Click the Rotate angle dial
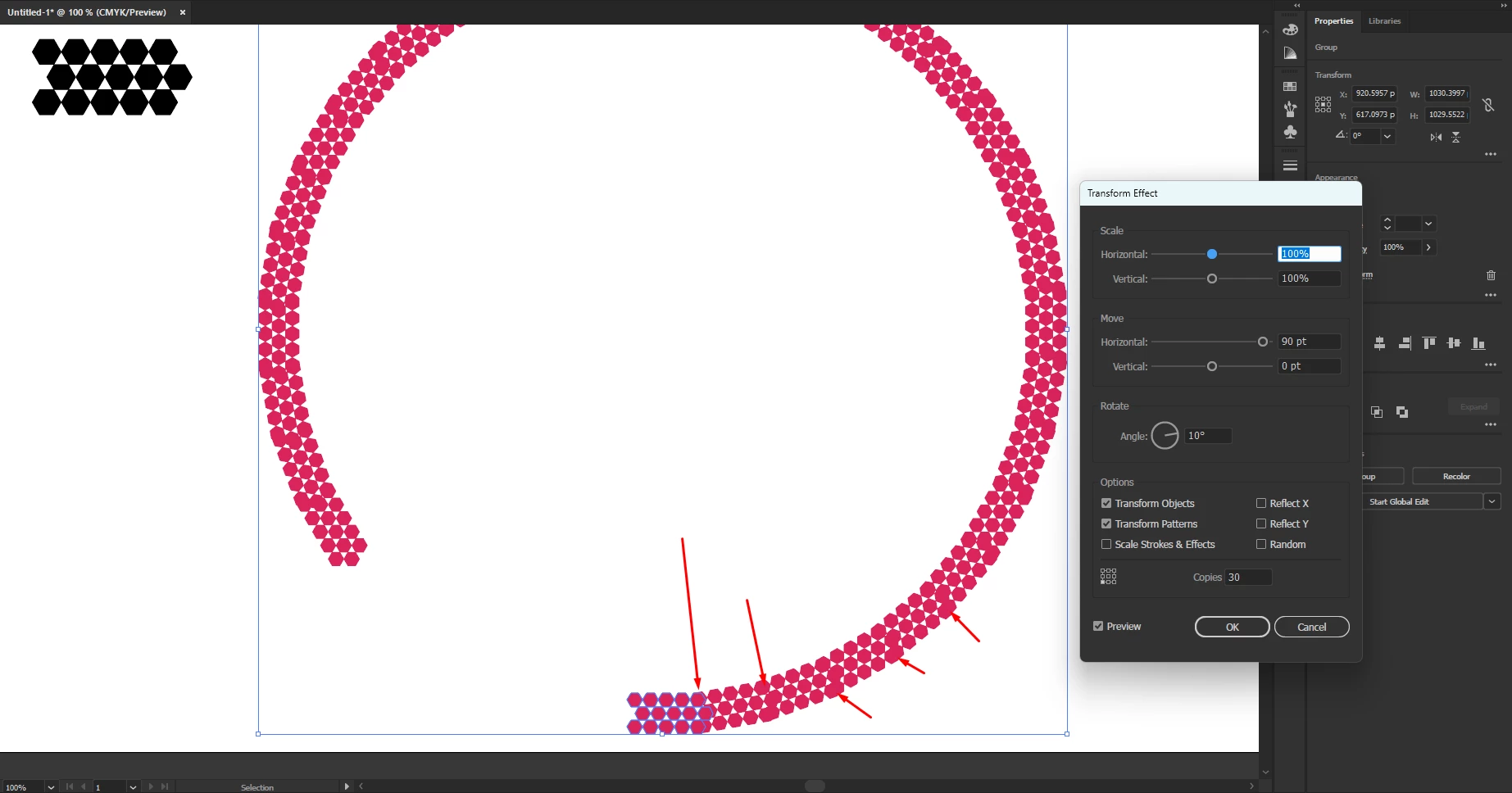 tap(1165, 436)
